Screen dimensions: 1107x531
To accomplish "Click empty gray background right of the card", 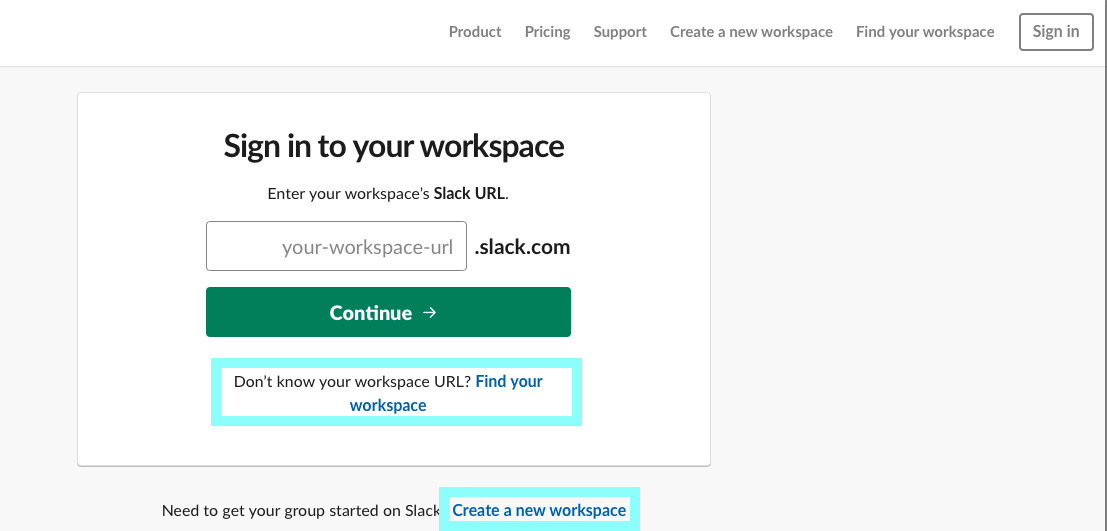I will pos(904,282).
